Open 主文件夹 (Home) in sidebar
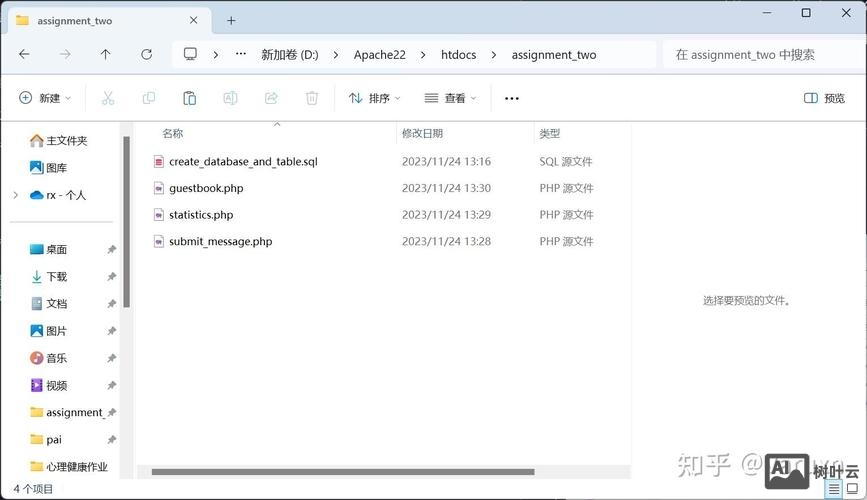This screenshot has width=867, height=500. 59,140
